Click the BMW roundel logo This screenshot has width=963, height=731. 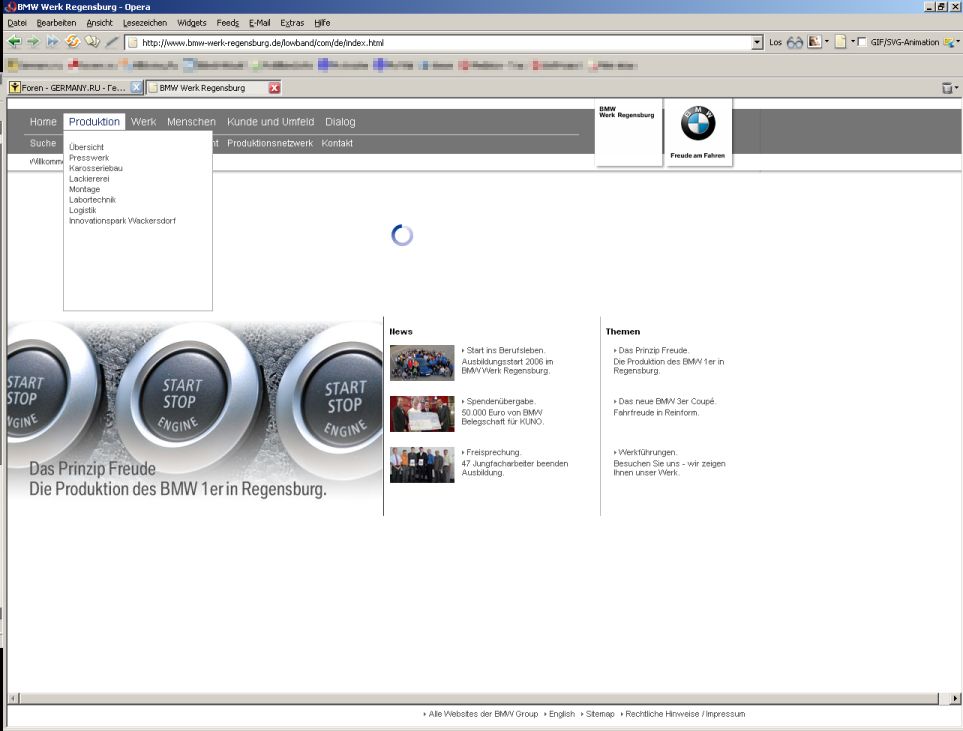point(698,123)
